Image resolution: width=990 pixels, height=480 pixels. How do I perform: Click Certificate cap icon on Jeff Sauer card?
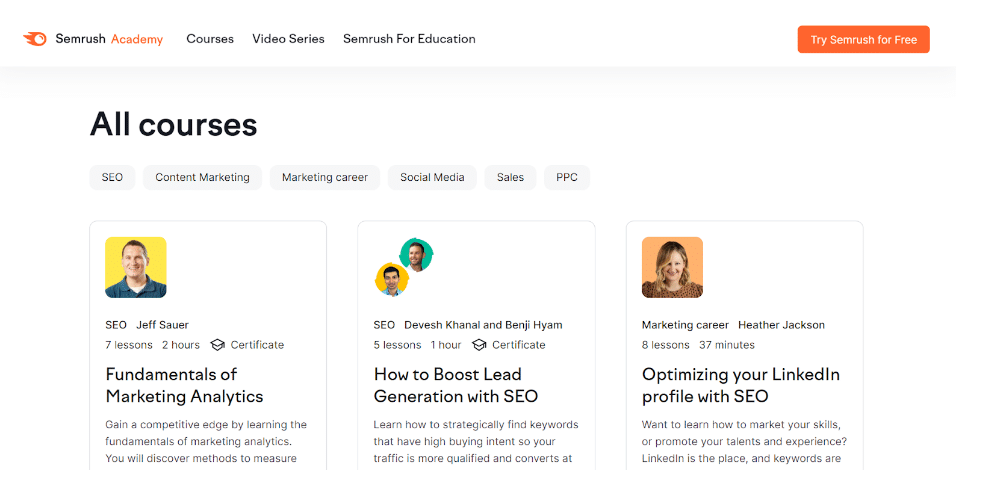pos(217,345)
